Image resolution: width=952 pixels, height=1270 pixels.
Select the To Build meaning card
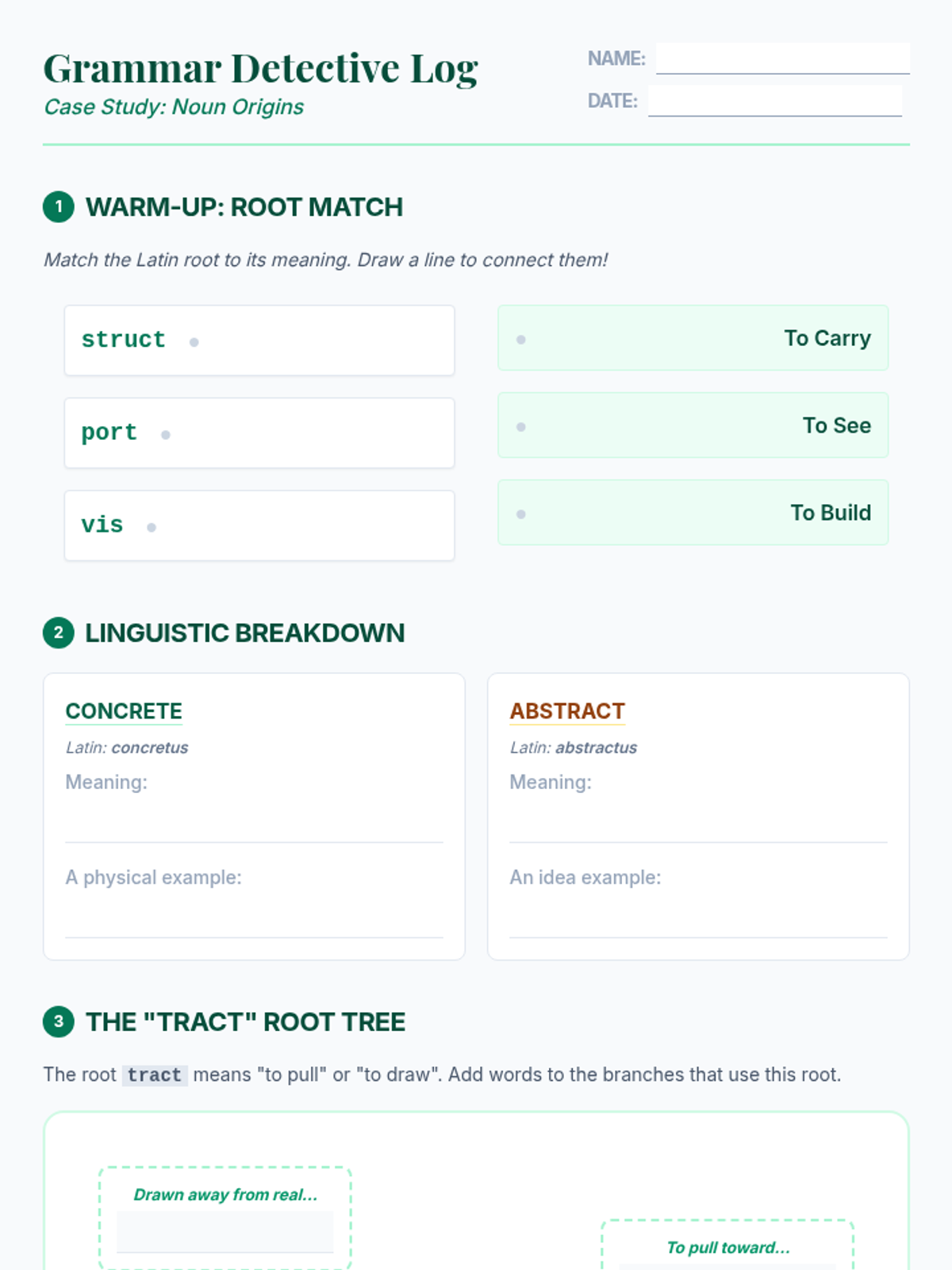pos(693,513)
